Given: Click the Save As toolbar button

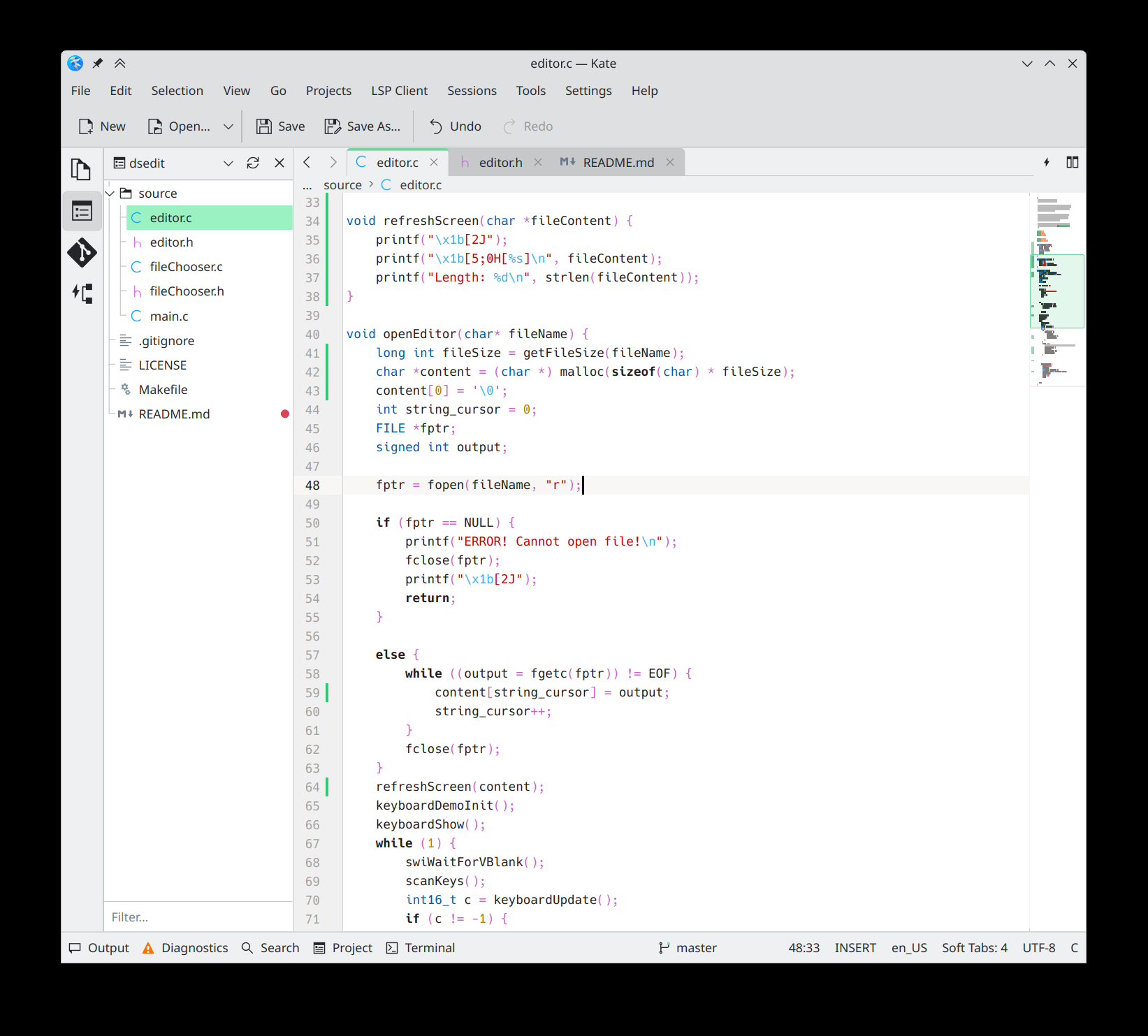Looking at the screenshot, I should [x=363, y=126].
